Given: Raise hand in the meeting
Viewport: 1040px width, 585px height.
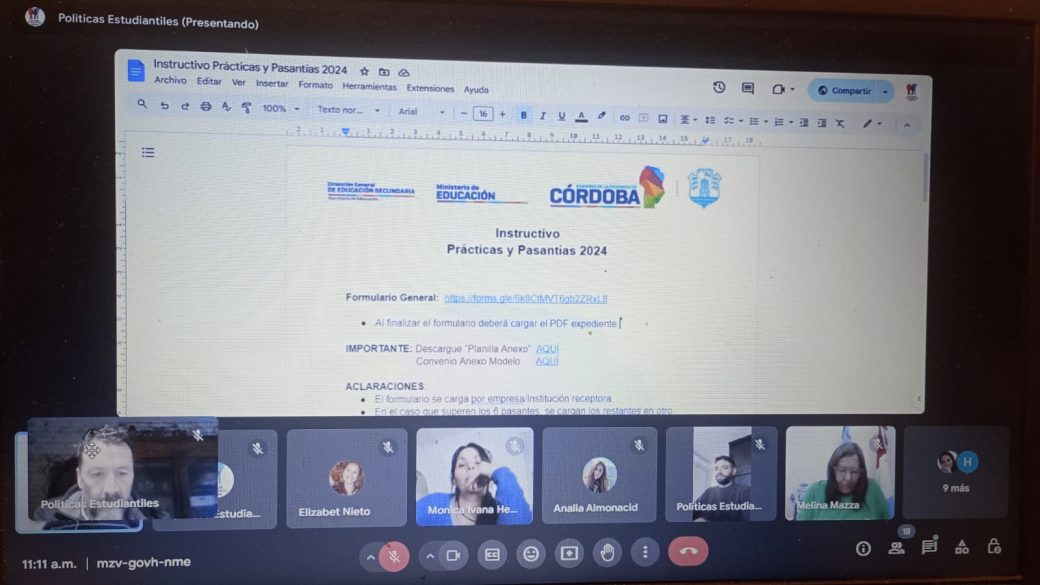Looking at the screenshot, I should tap(607, 552).
